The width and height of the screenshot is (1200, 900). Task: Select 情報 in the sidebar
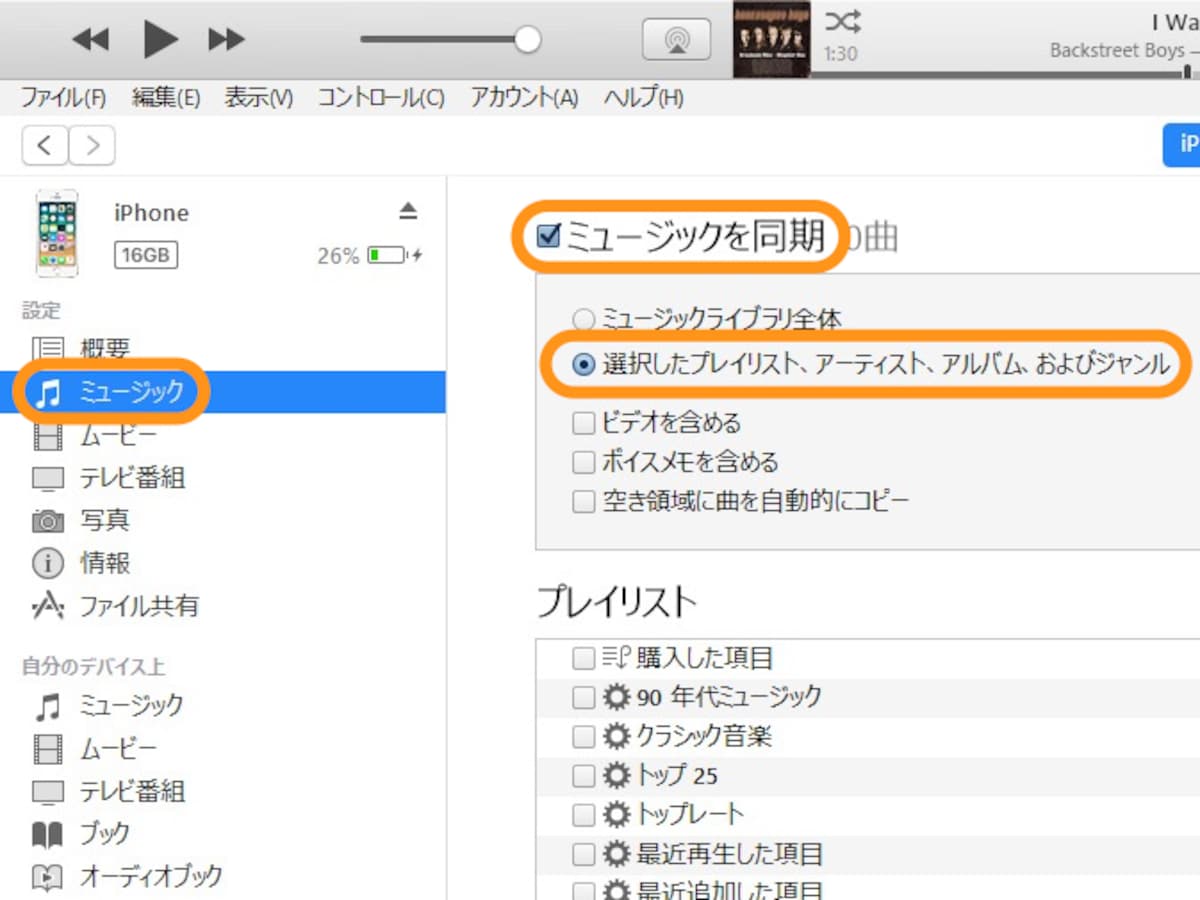(105, 563)
